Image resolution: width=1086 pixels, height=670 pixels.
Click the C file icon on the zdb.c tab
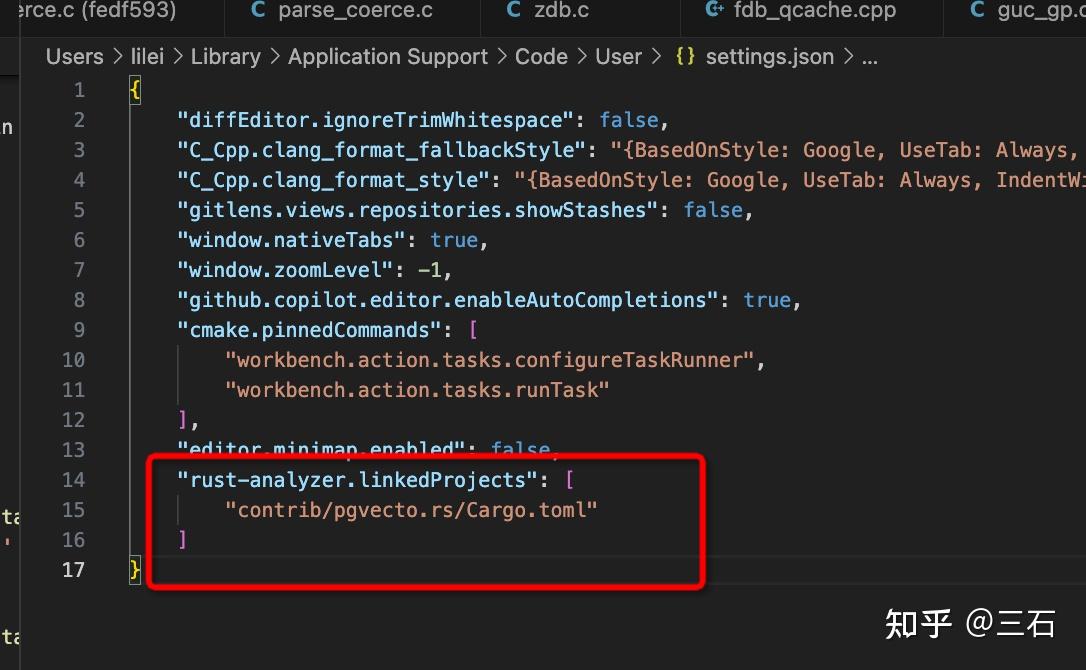coord(513,11)
